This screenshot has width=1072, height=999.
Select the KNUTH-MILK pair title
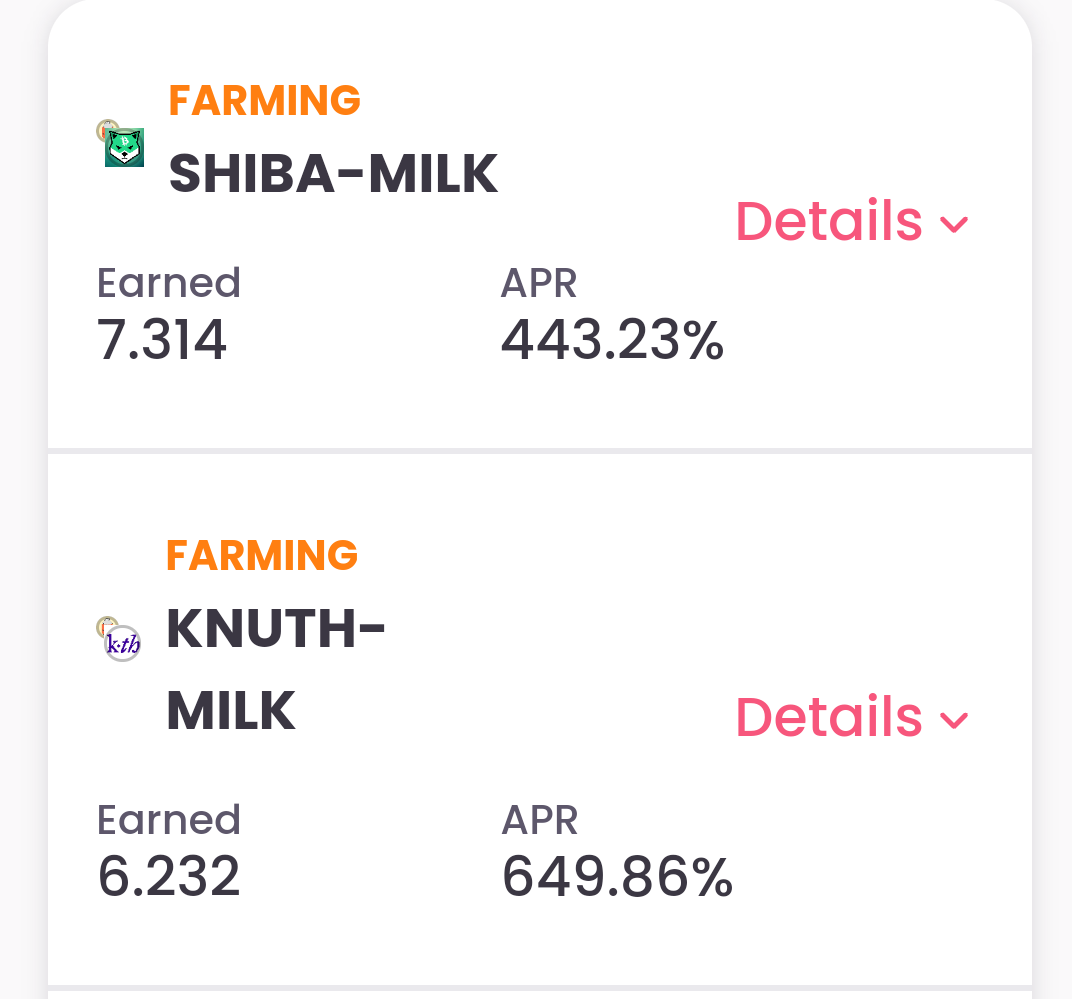[x=276, y=669]
